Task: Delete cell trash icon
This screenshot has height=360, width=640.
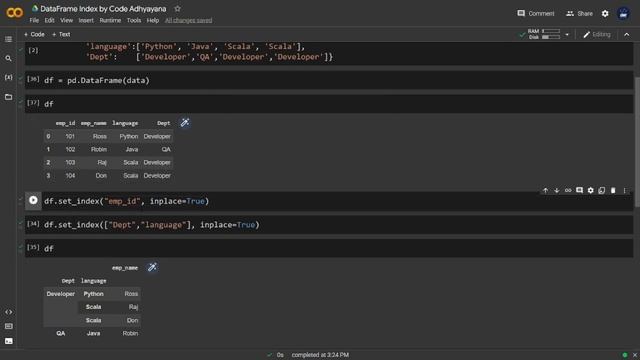Action: (x=613, y=191)
